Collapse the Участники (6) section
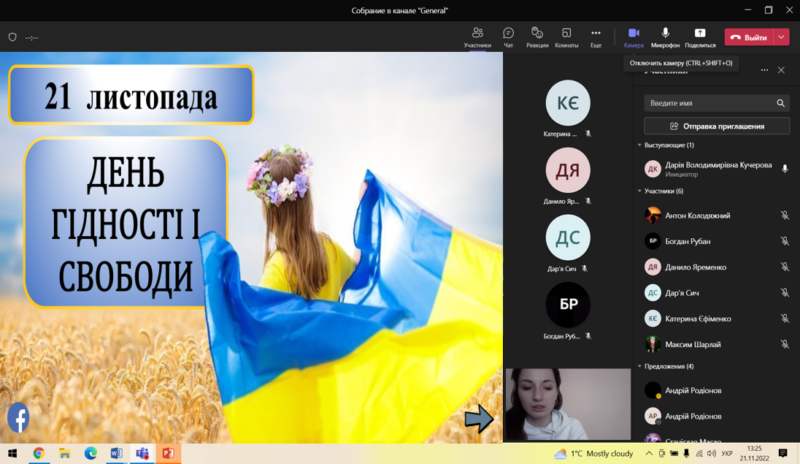Image resolution: width=800 pixels, height=464 pixels. pos(640,191)
